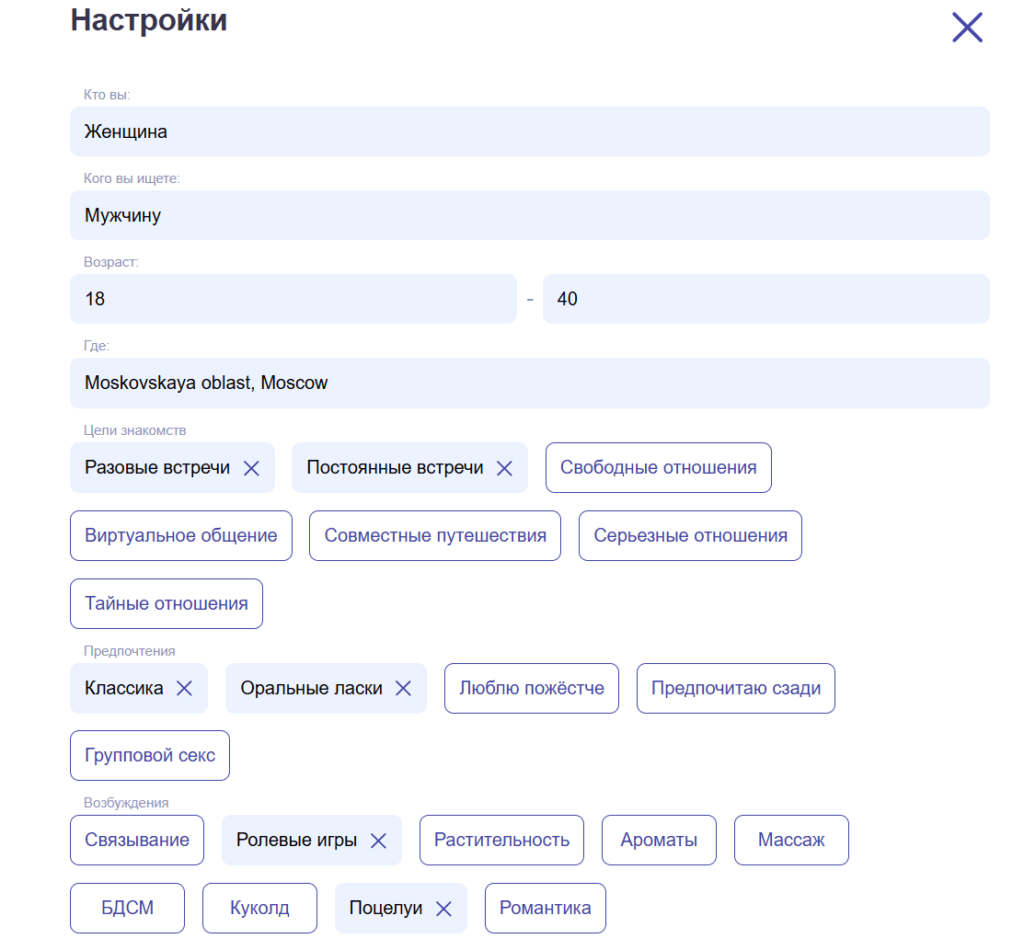The height and width of the screenshot is (950, 1024).
Task: Remove the Поцелуи tag via X
Action: pyautogui.click(x=444, y=909)
